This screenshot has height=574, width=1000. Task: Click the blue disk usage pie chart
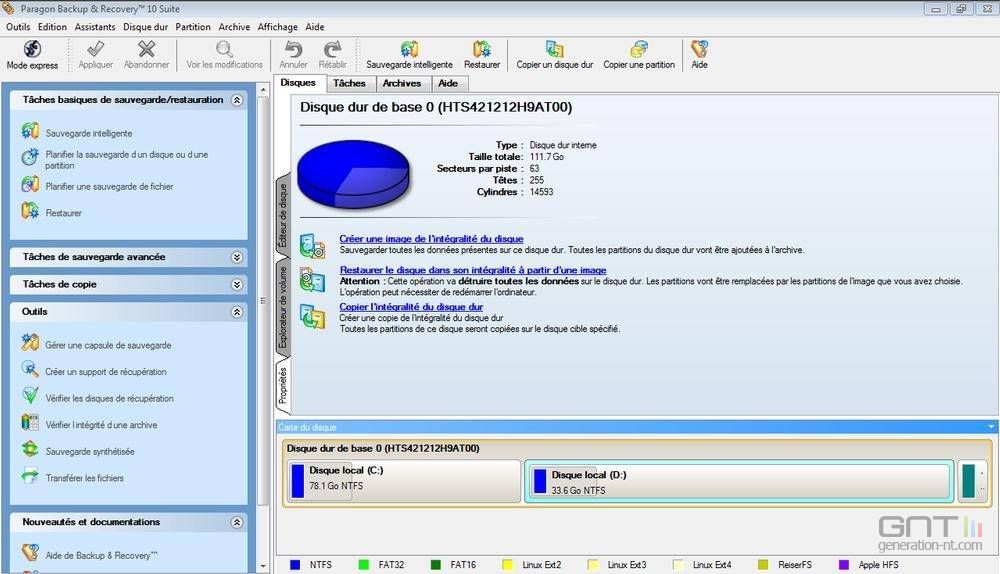click(x=353, y=174)
